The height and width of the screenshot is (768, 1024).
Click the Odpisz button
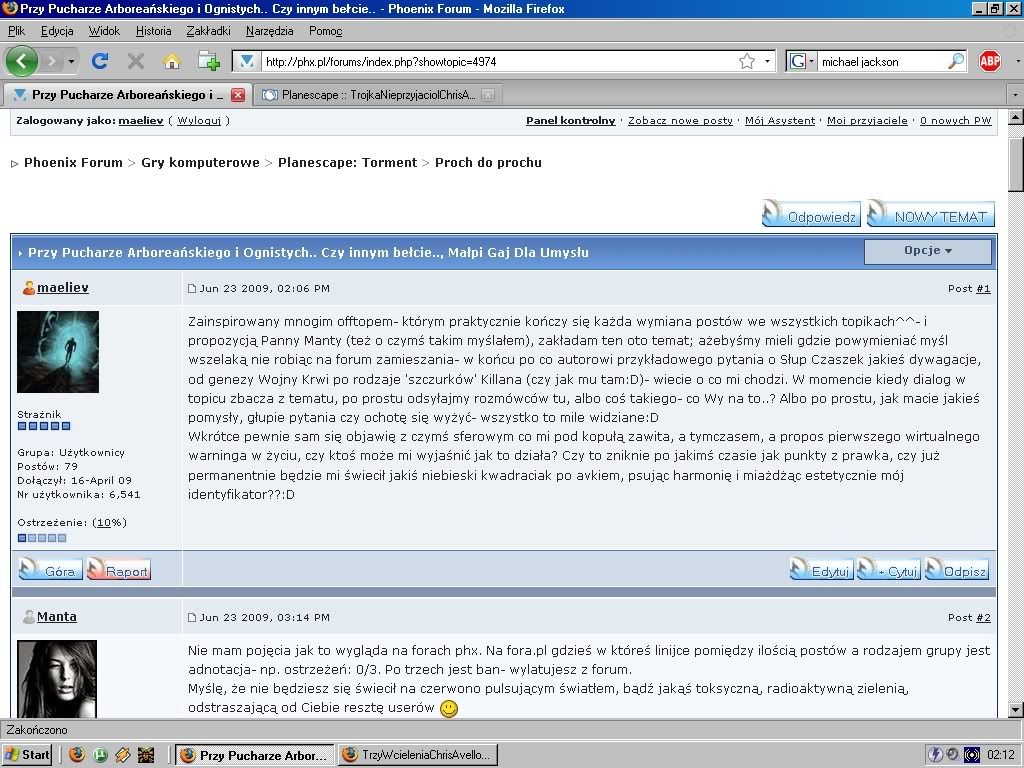point(957,570)
